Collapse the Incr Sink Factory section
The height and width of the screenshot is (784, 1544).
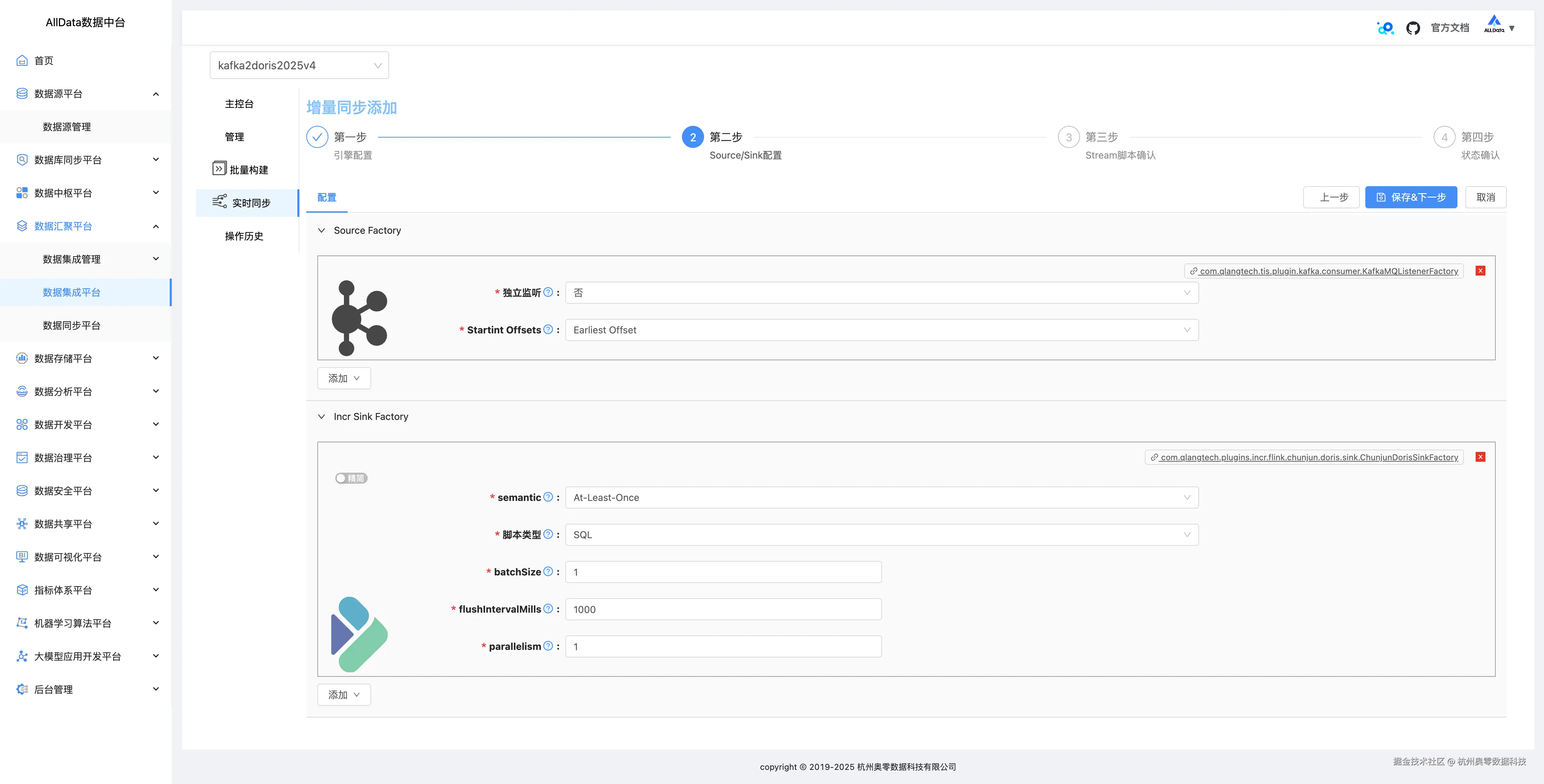tap(322, 416)
